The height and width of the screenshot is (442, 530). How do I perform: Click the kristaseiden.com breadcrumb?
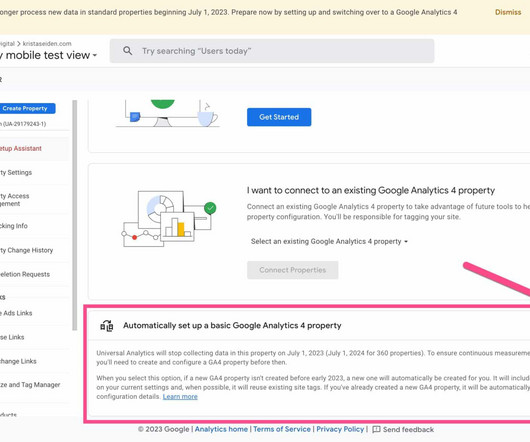tap(47, 44)
